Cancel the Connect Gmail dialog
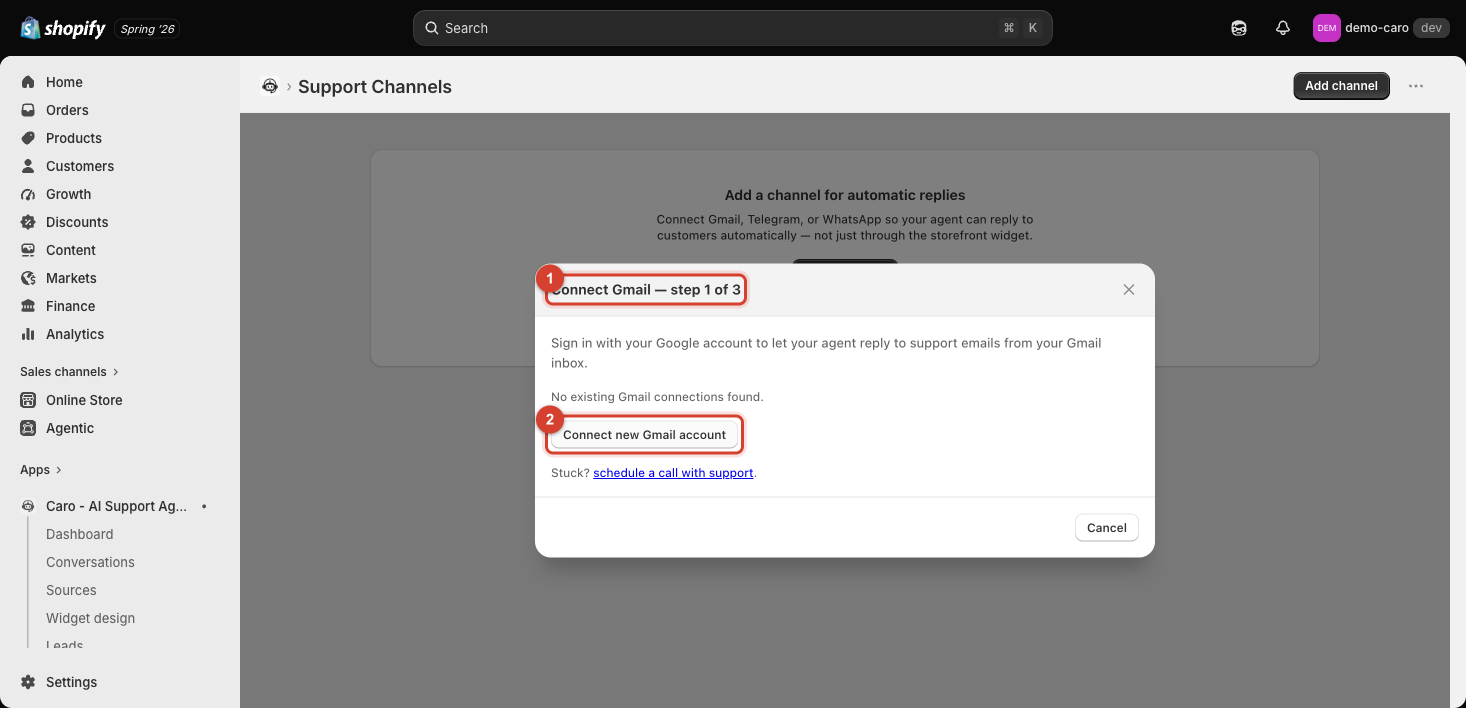This screenshot has width=1466, height=708. pyautogui.click(x=1107, y=528)
